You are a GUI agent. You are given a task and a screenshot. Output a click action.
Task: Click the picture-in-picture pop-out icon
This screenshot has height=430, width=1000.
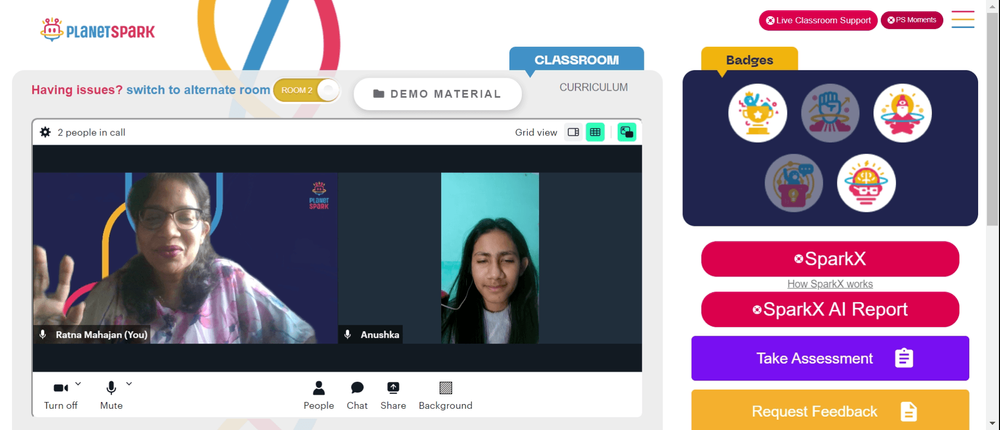coord(627,132)
